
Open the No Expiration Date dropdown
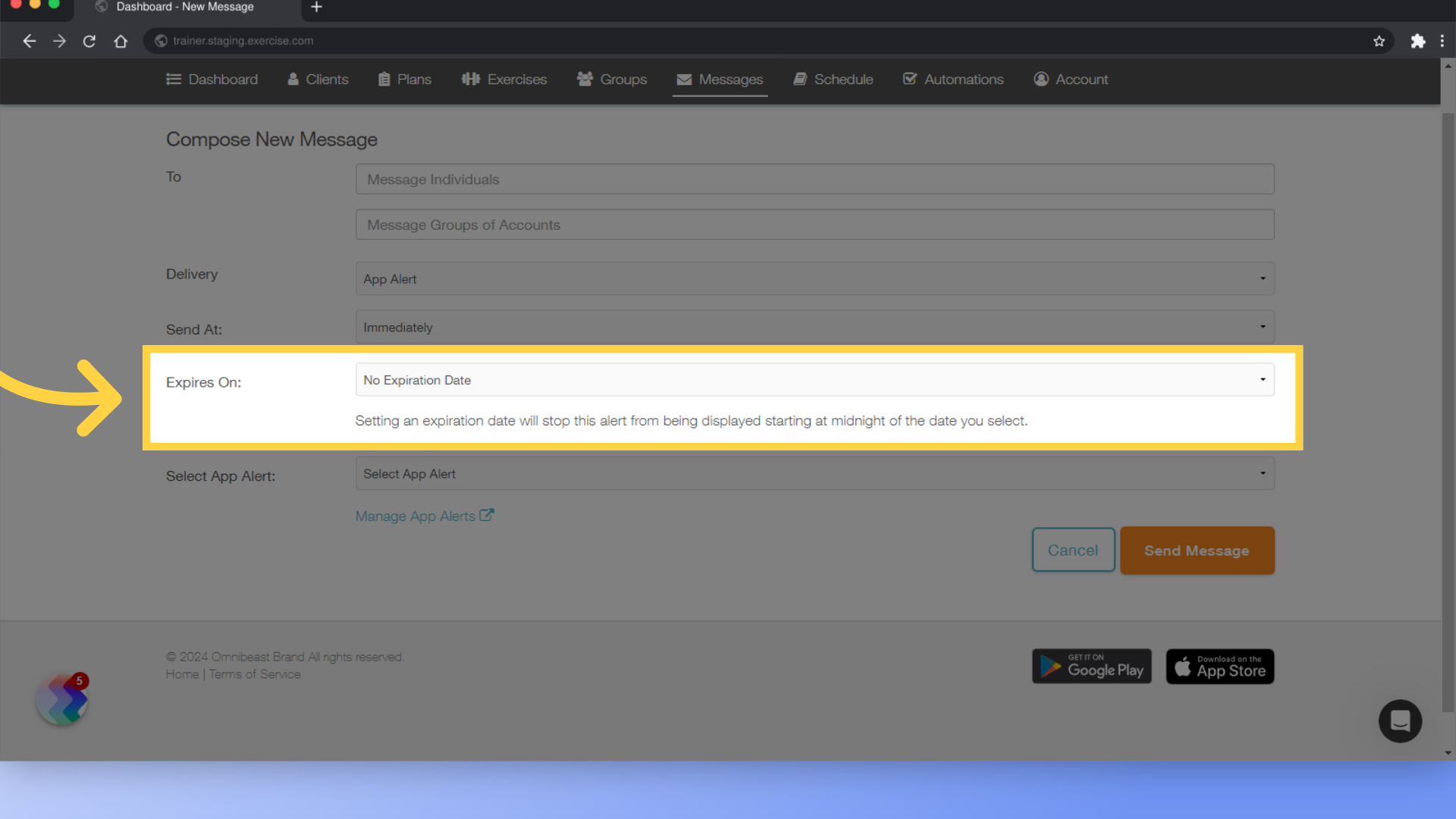(815, 379)
